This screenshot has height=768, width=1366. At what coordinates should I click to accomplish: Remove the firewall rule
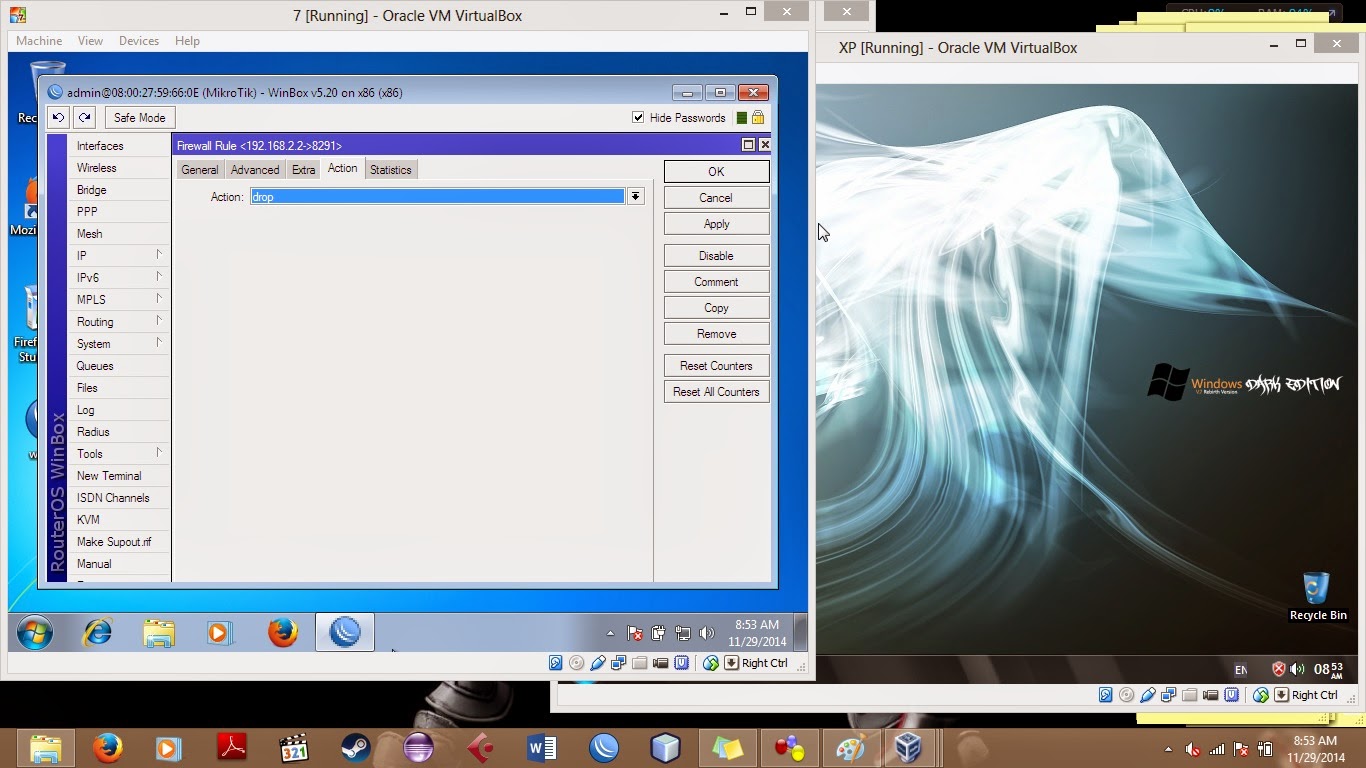click(x=716, y=334)
